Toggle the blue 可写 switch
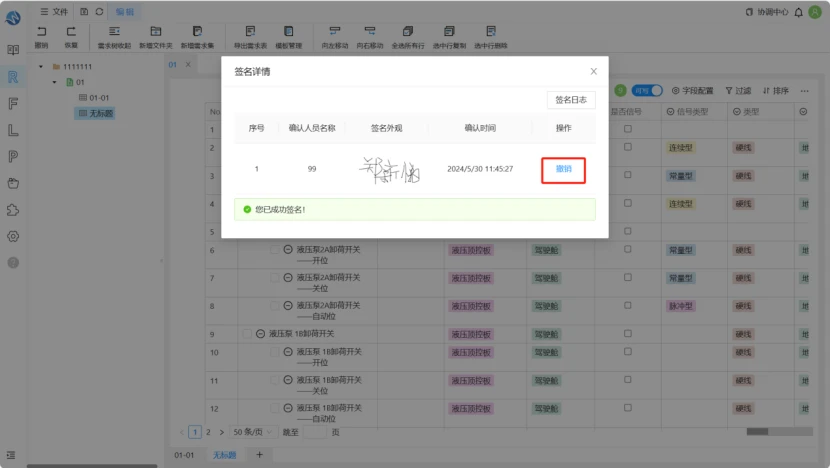The image size is (831, 468). (x=647, y=91)
